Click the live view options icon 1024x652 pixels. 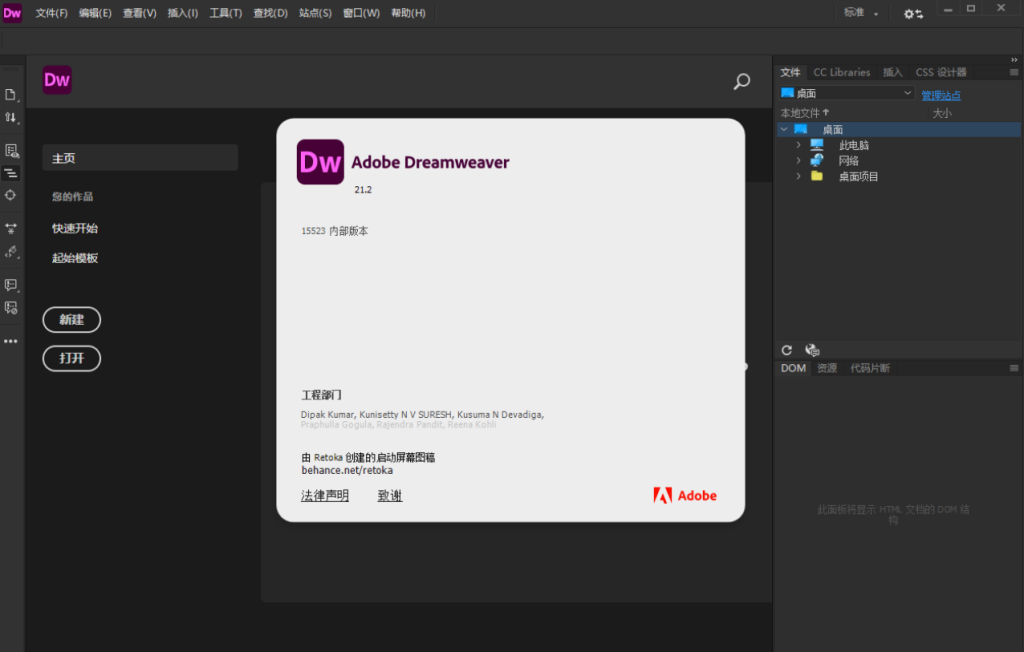(x=11, y=151)
